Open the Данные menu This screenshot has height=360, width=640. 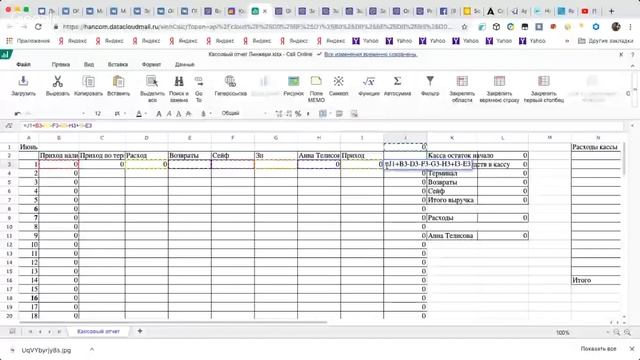184,64
